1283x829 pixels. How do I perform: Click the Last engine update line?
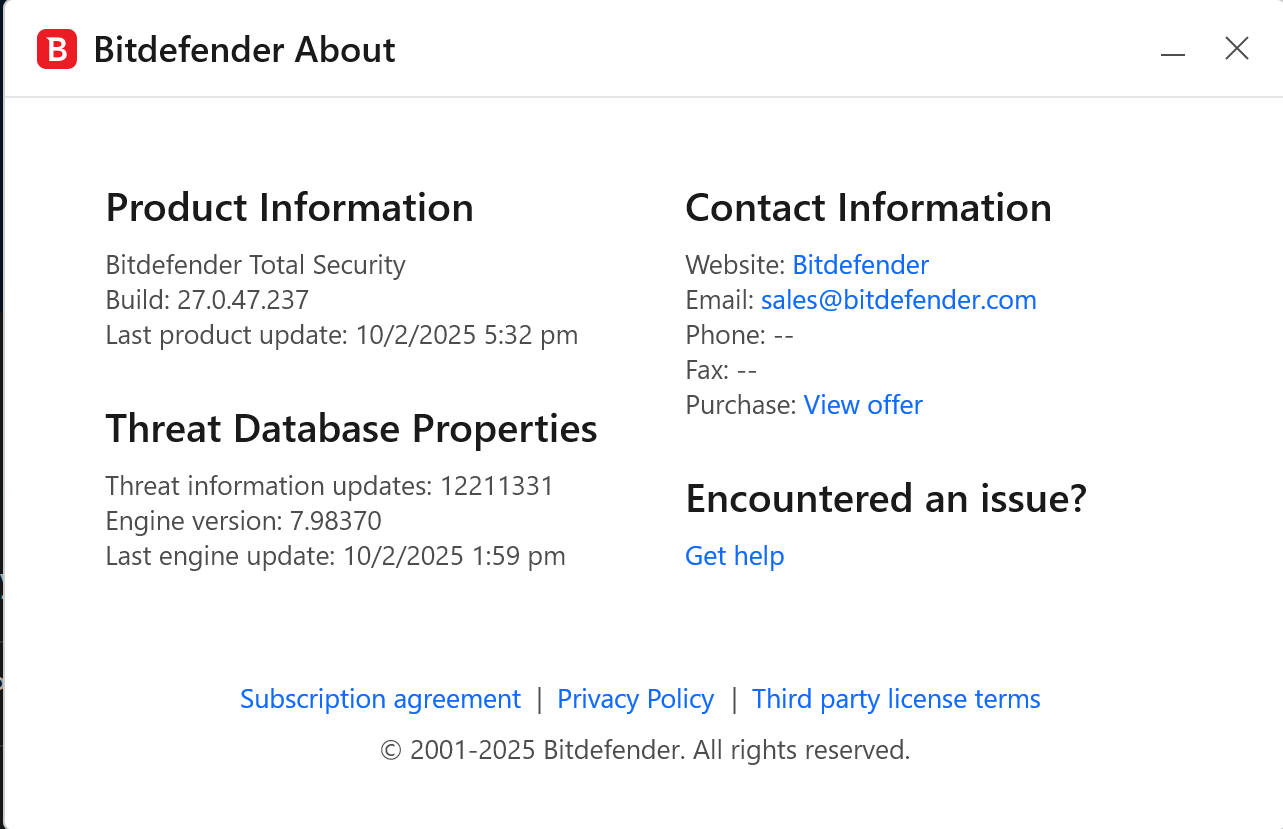(x=335, y=556)
